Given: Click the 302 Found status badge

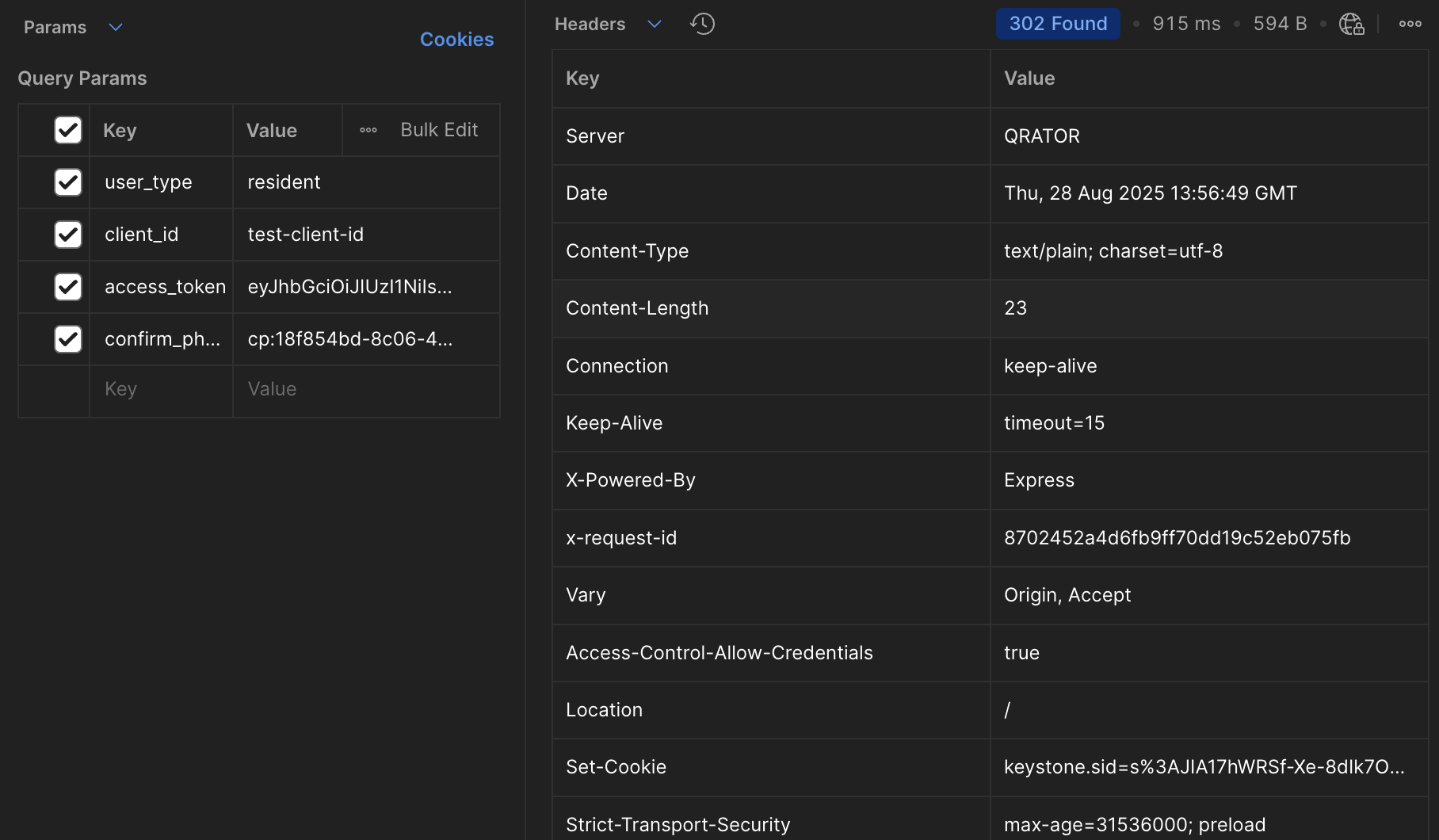Looking at the screenshot, I should 1057,24.
